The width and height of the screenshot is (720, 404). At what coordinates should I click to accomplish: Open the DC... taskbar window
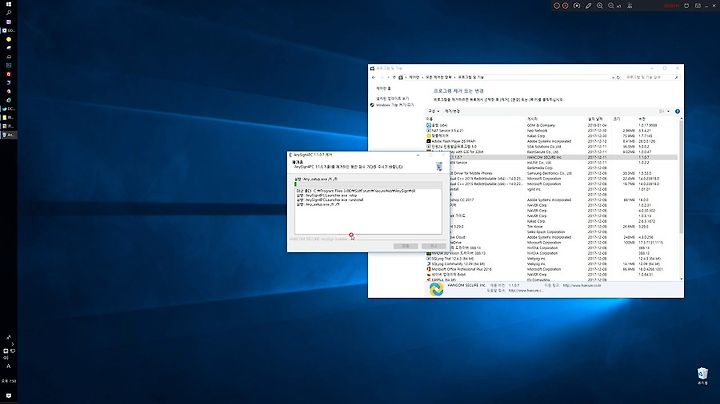click(8, 109)
